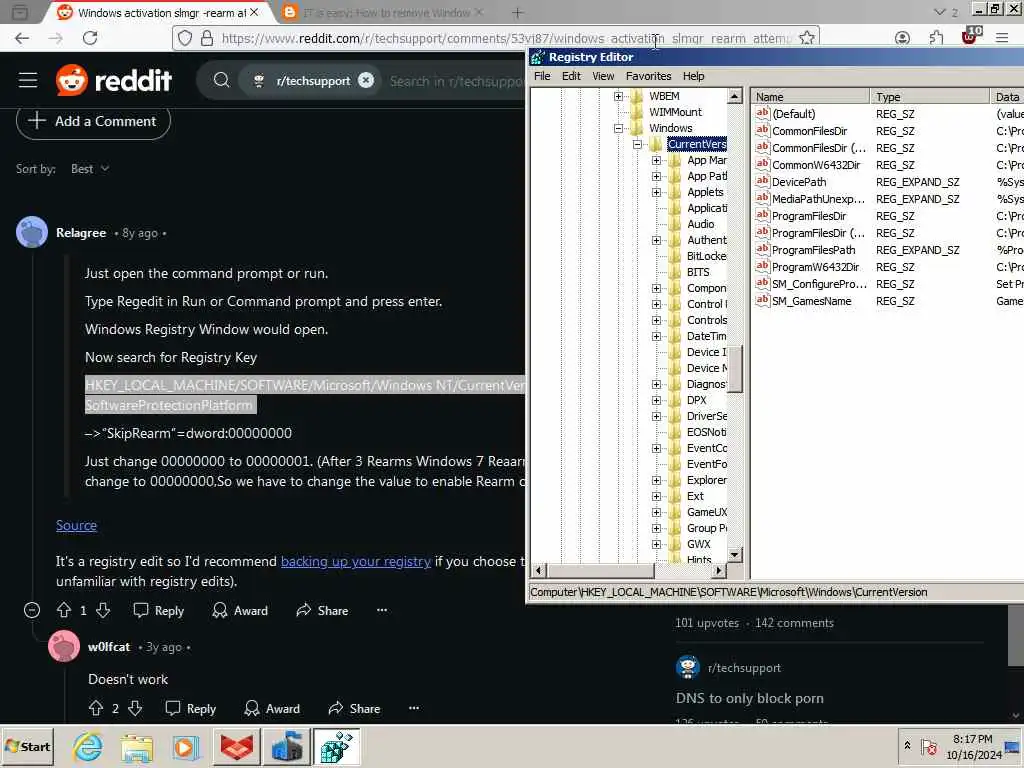Share w0lfcat's comment
Screen dimensions: 1024x768
pyautogui.click(x=355, y=709)
